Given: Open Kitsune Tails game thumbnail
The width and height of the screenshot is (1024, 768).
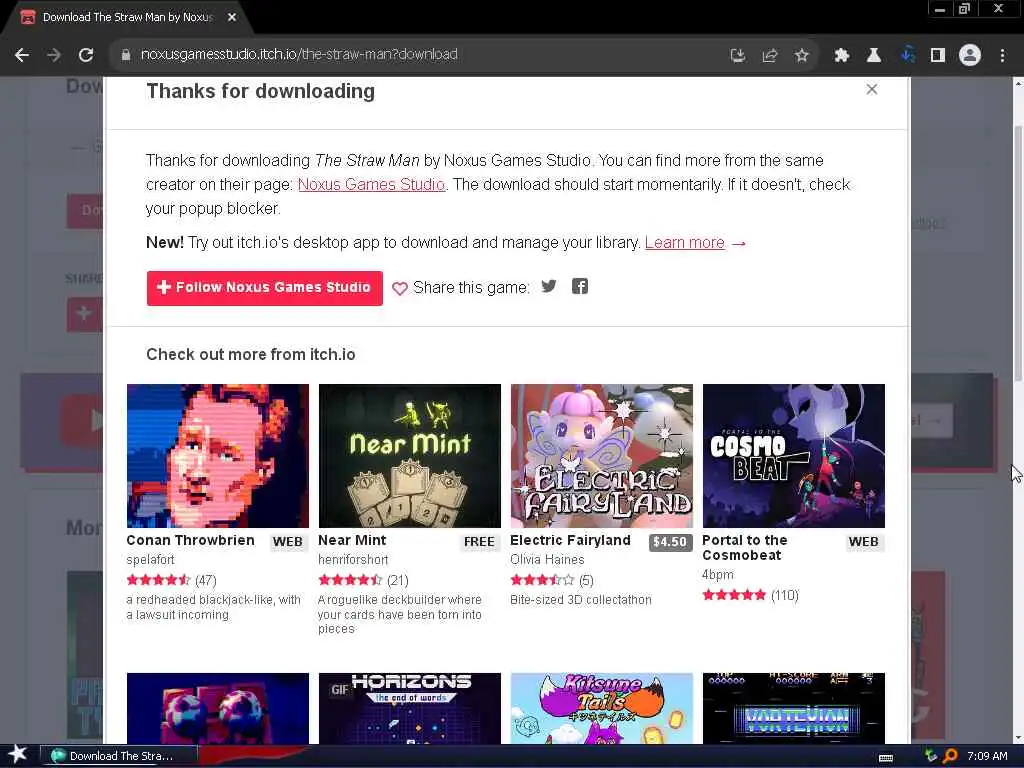Looking at the screenshot, I should (601, 709).
